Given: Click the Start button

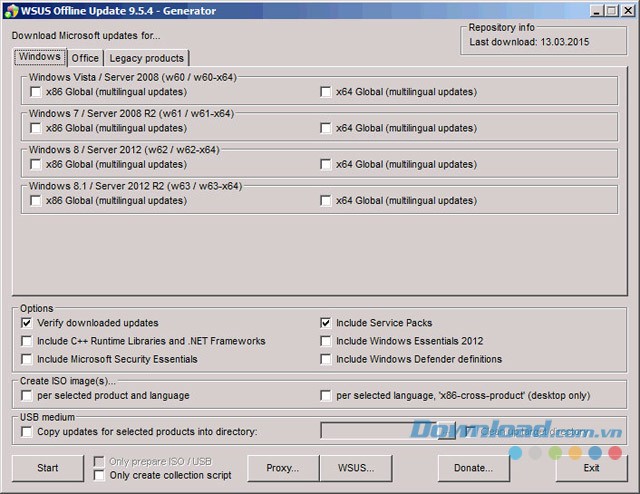Looking at the screenshot, I should [48, 468].
